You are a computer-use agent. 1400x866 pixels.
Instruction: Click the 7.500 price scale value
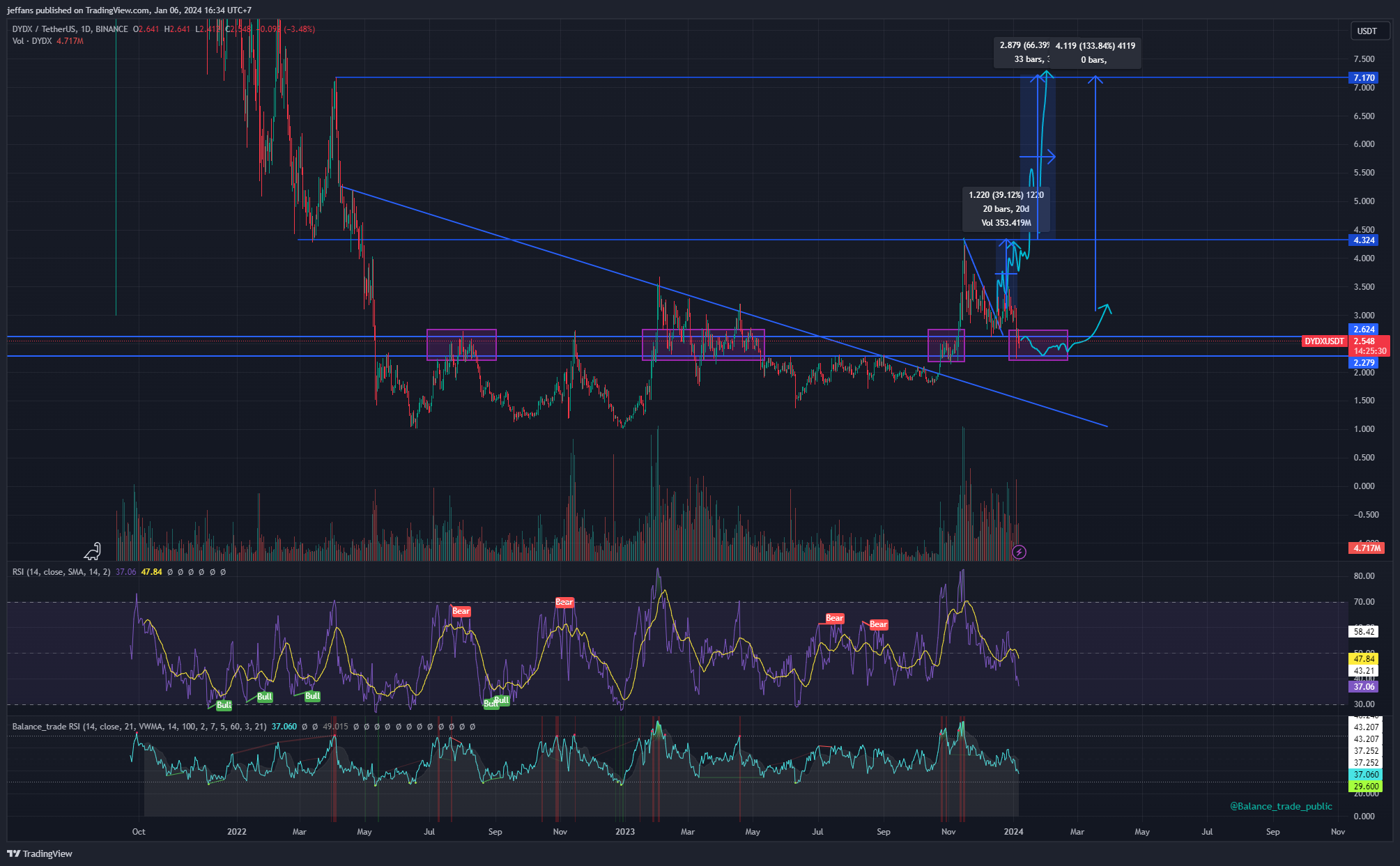1364,59
